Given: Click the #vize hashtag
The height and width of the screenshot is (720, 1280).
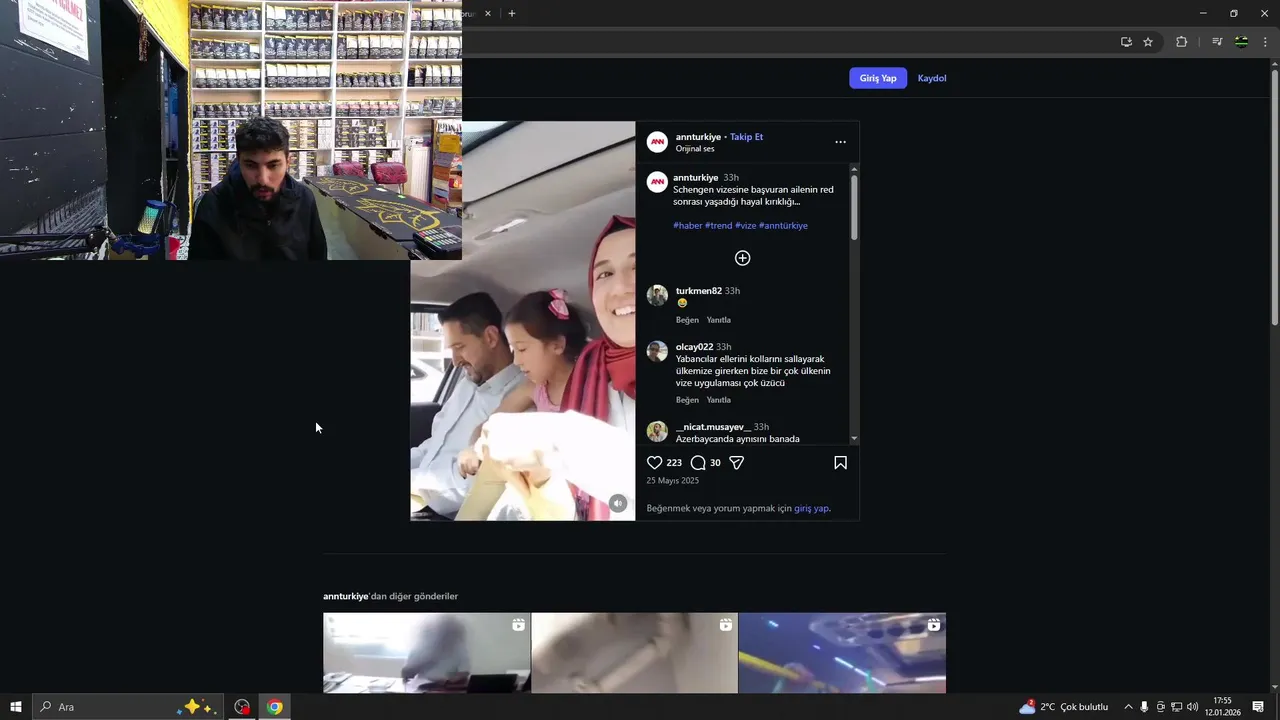Looking at the screenshot, I should pos(745,226).
